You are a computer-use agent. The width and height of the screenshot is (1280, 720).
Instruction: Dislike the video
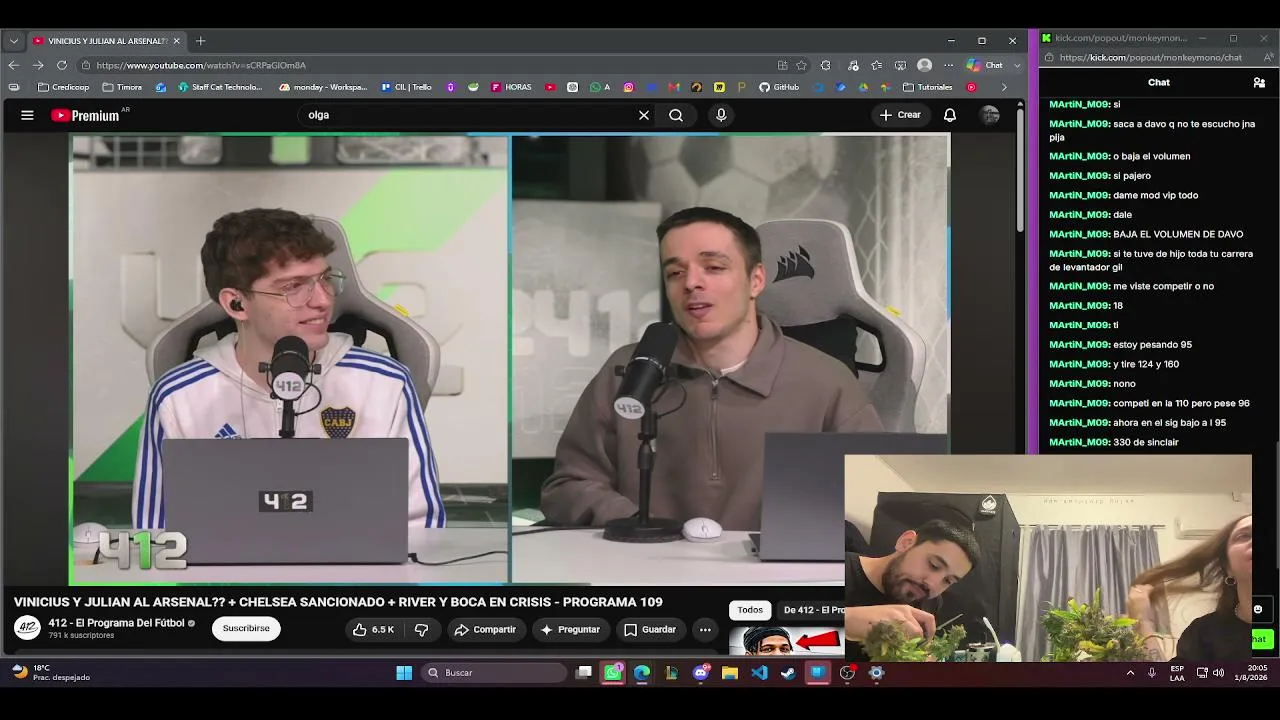coord(422,630)
